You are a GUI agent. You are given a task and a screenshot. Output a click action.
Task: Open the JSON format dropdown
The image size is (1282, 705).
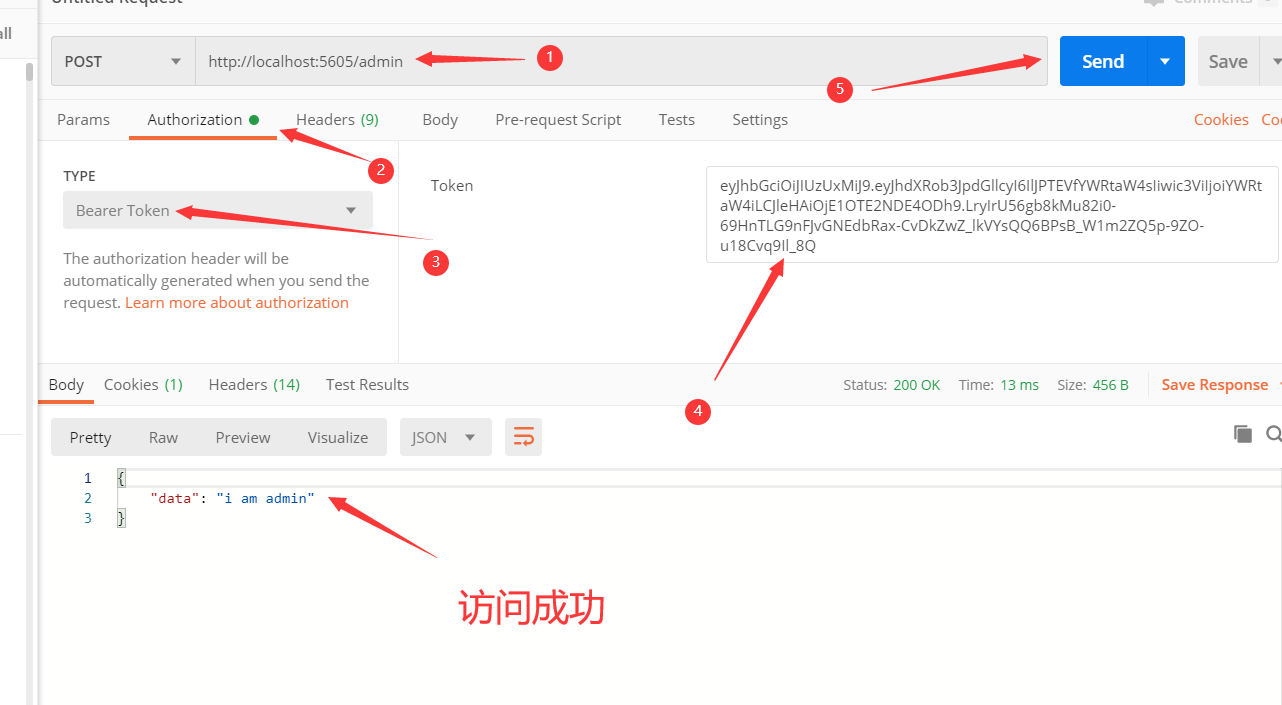446,437
